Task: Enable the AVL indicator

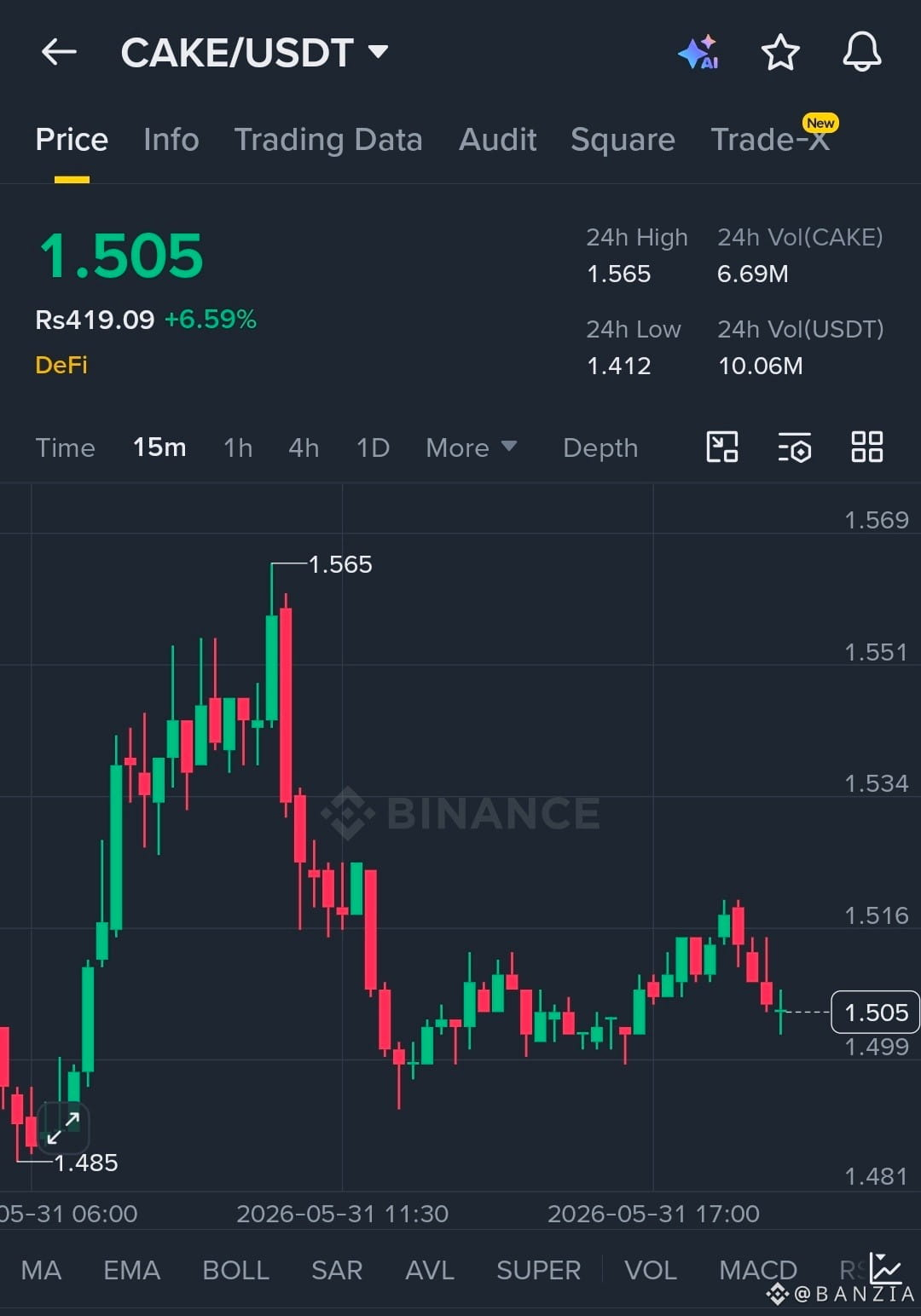Action: (x=430, y=1270)
